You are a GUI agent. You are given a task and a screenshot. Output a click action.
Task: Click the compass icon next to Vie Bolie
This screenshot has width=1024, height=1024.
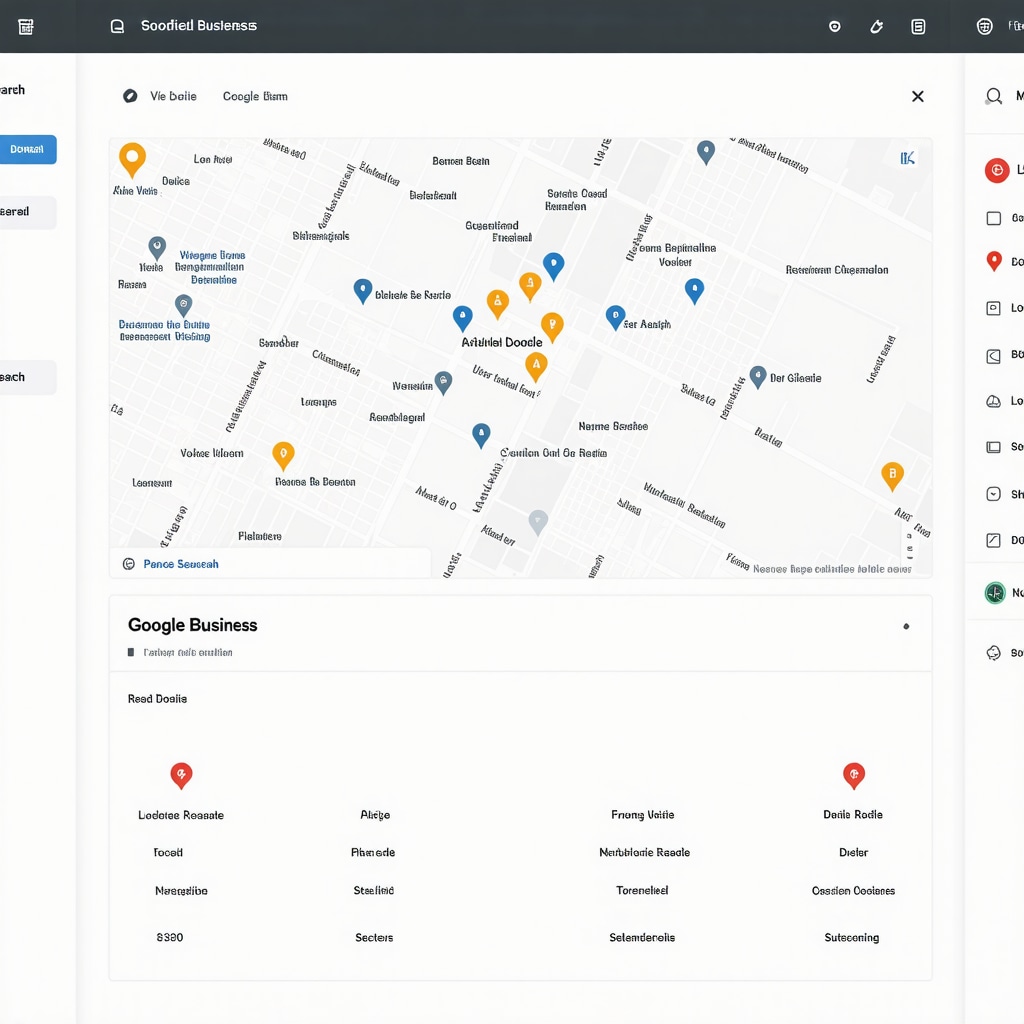coord(130,96)
